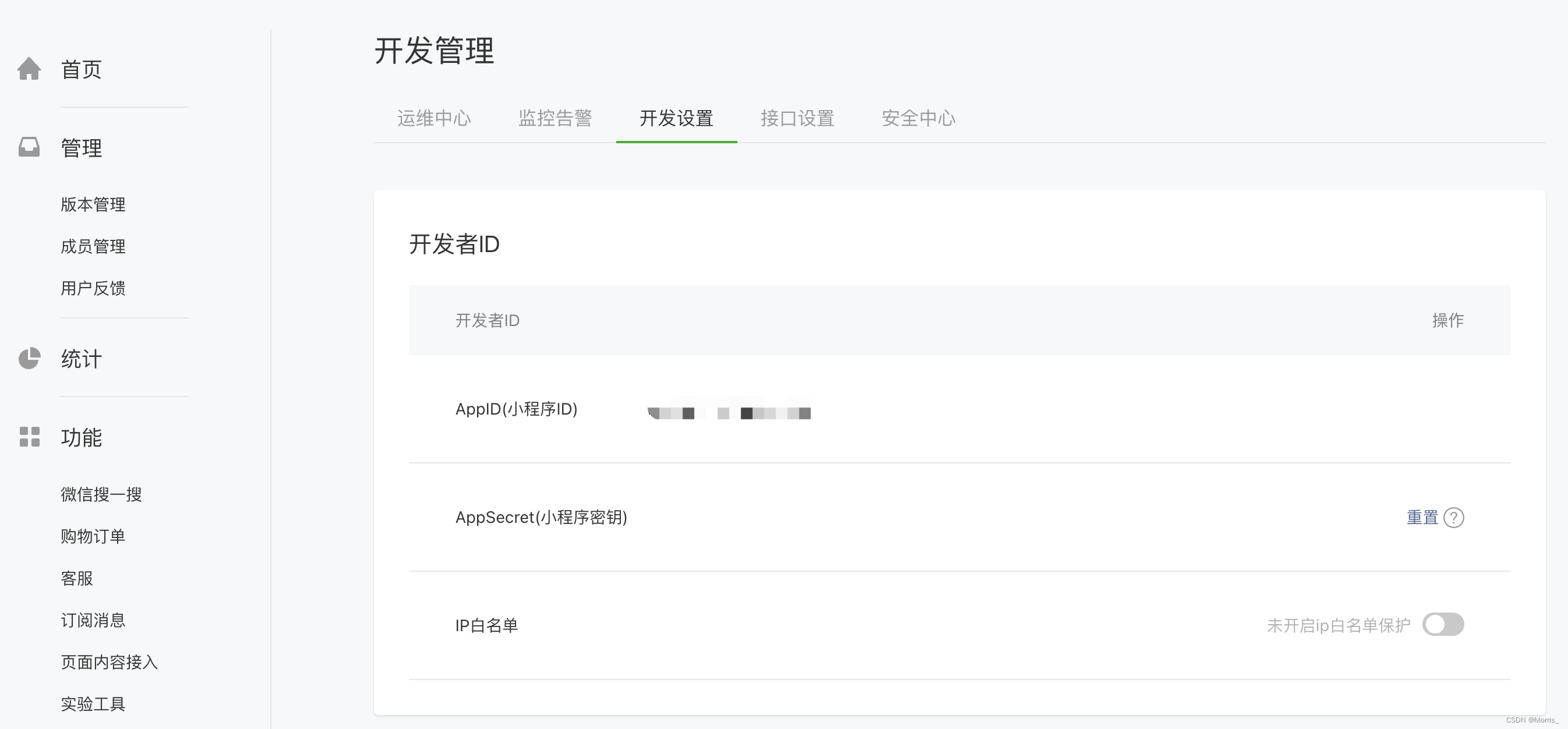1568x729 pixels.
Task: Open the 接口设置 tab
Action: coord(797,119)
